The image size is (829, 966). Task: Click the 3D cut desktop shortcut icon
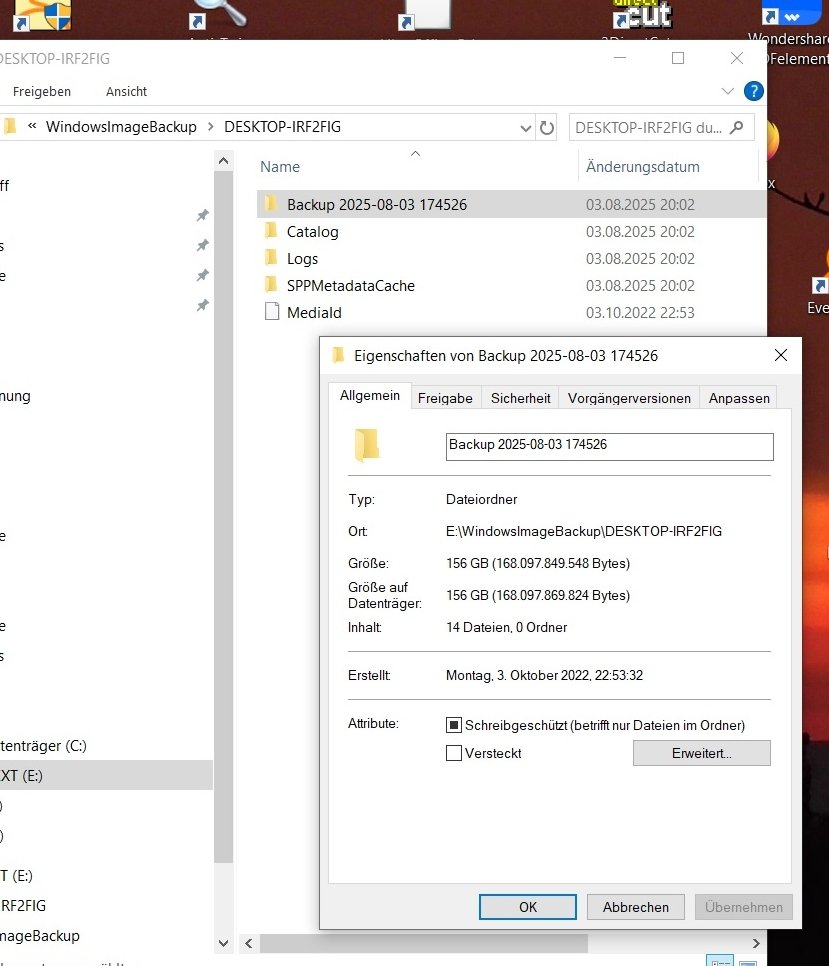(642, 15)
